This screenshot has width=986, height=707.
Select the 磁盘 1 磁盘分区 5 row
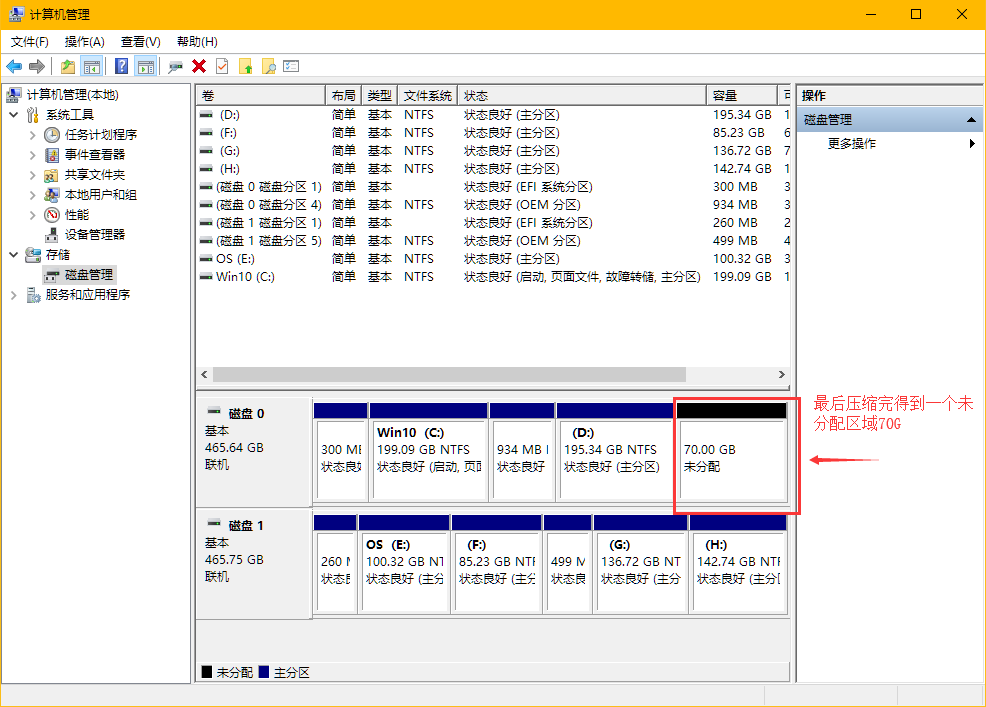[493, 241]
